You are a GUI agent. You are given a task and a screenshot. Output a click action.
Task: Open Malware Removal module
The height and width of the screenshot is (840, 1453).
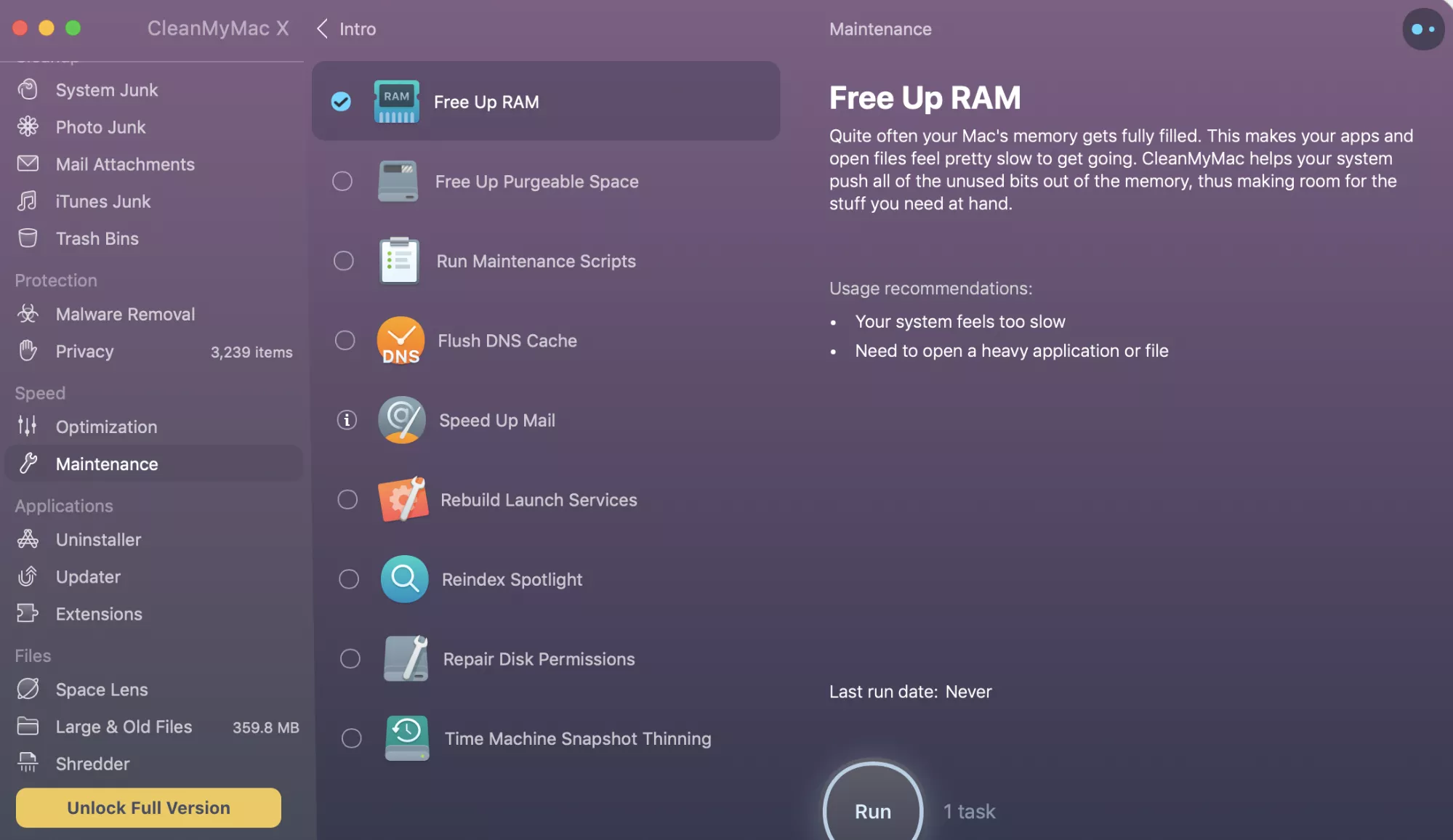(154, 313)
